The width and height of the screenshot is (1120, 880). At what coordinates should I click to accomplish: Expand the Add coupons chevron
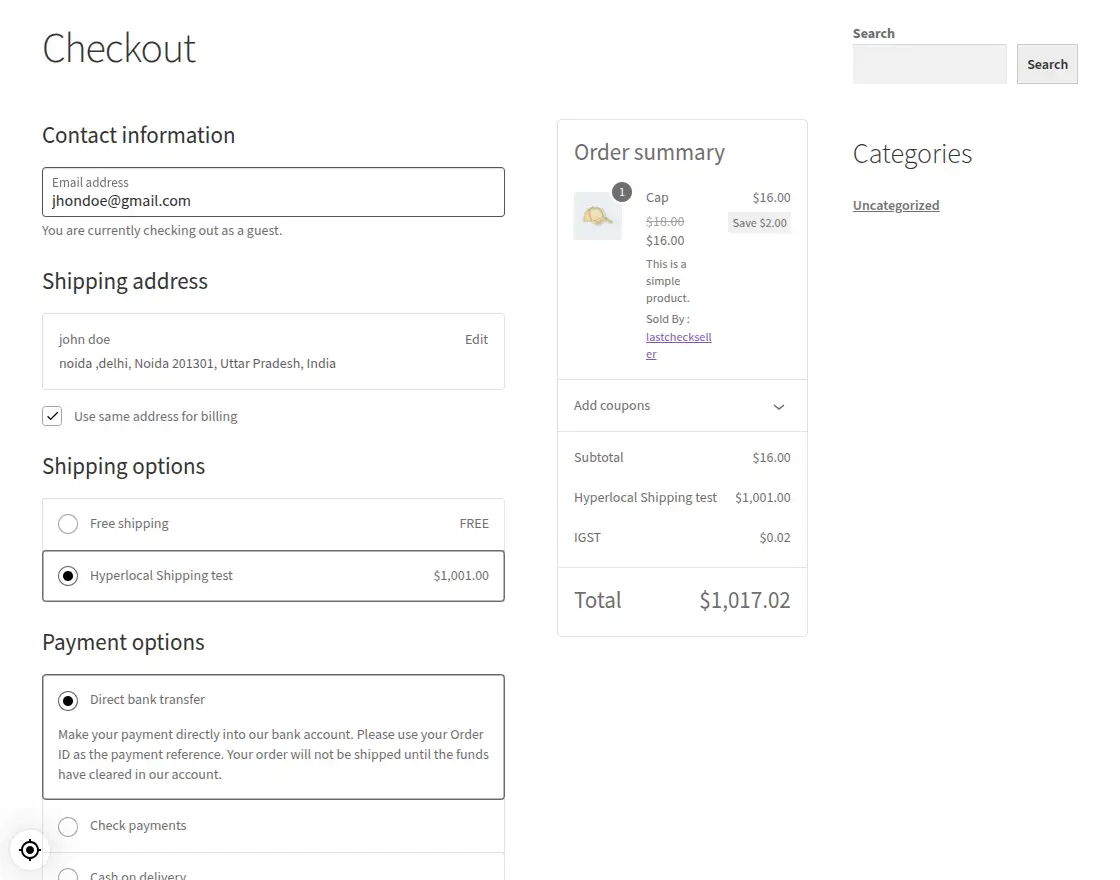pyautogui.click(x=779, y=406)
